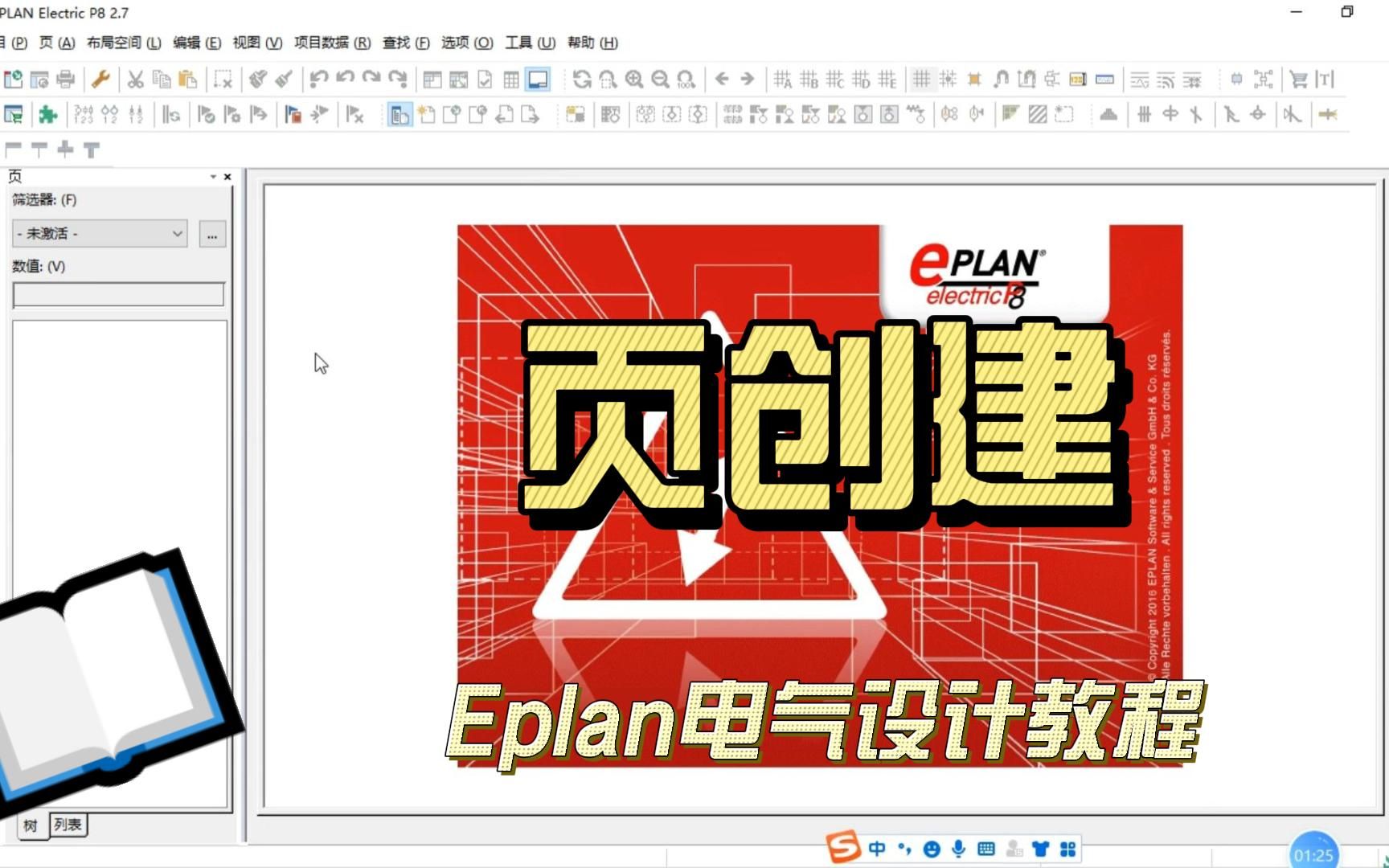Image resolution: width=1389 pixels, height=868 pixels.
Task: Open the 帮助 (H) menu
Action: coord(592,43)
